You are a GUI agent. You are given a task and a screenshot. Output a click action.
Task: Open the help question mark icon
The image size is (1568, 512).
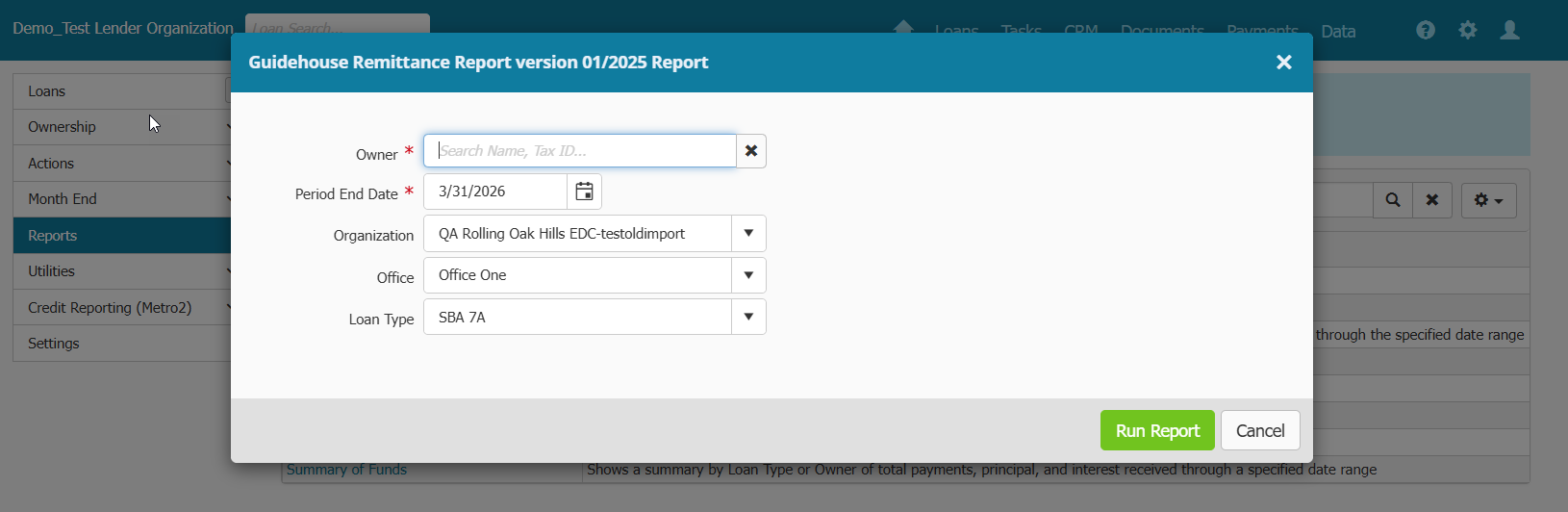(1426, 30)
